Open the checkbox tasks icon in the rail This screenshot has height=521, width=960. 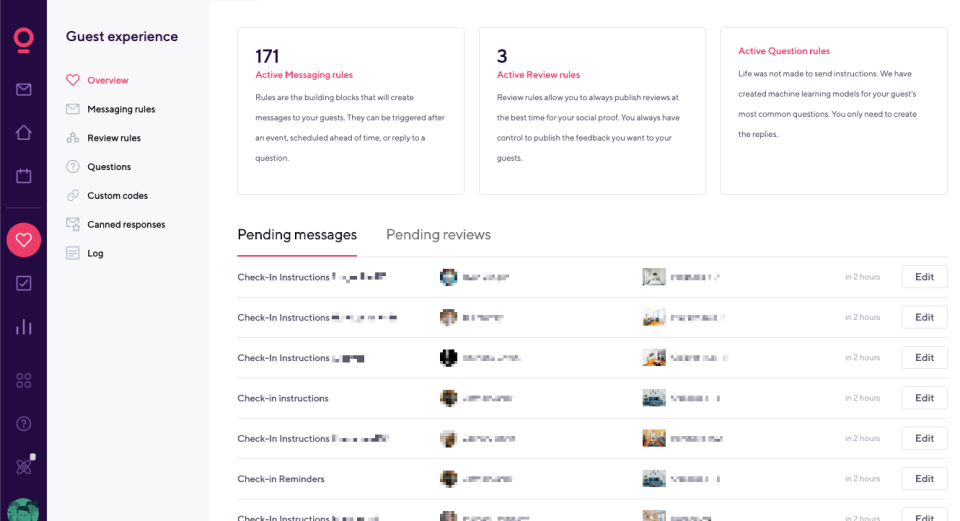pyautogui.click(x=23, y=284)
